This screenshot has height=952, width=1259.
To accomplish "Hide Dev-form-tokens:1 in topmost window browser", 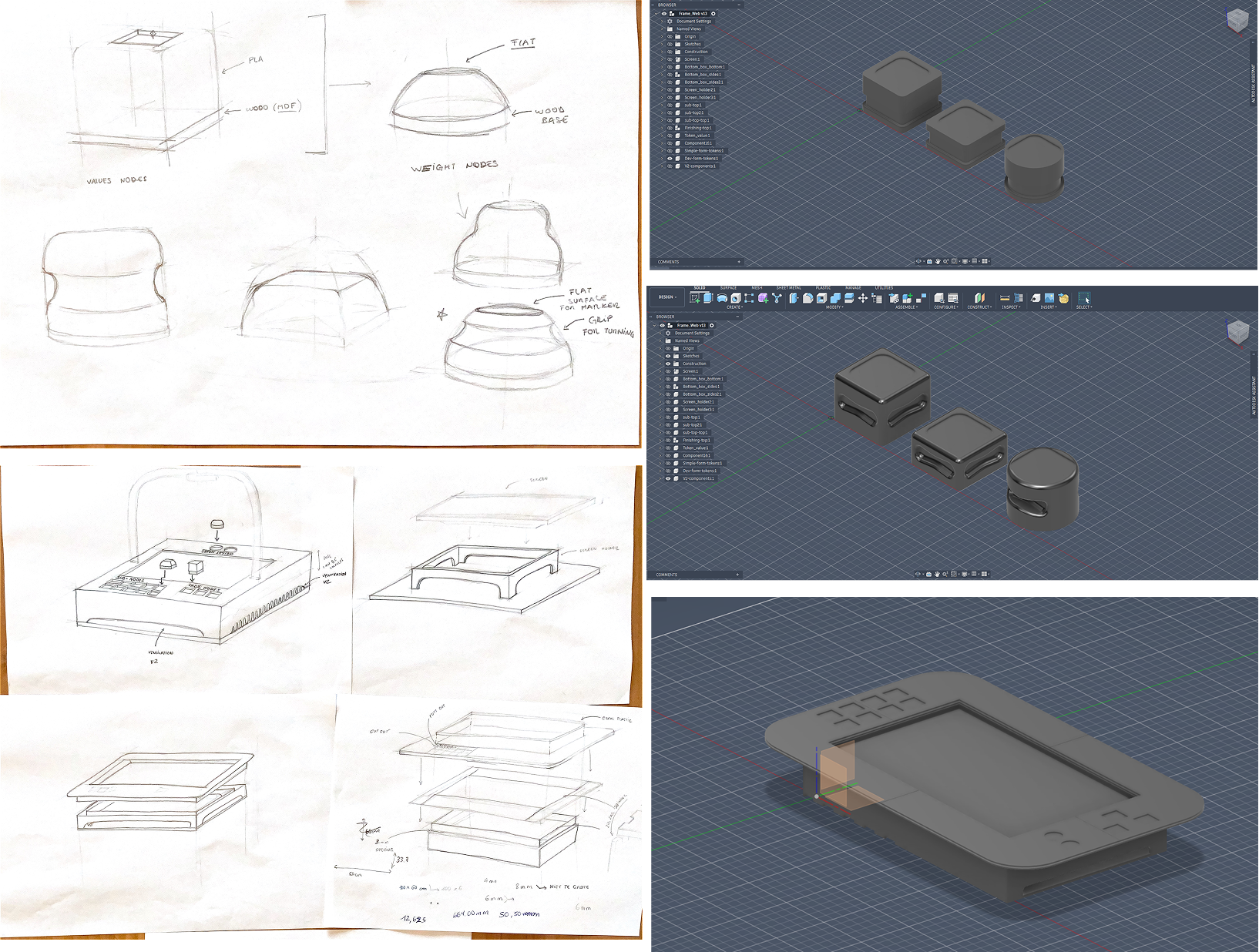I will point(670,158).
